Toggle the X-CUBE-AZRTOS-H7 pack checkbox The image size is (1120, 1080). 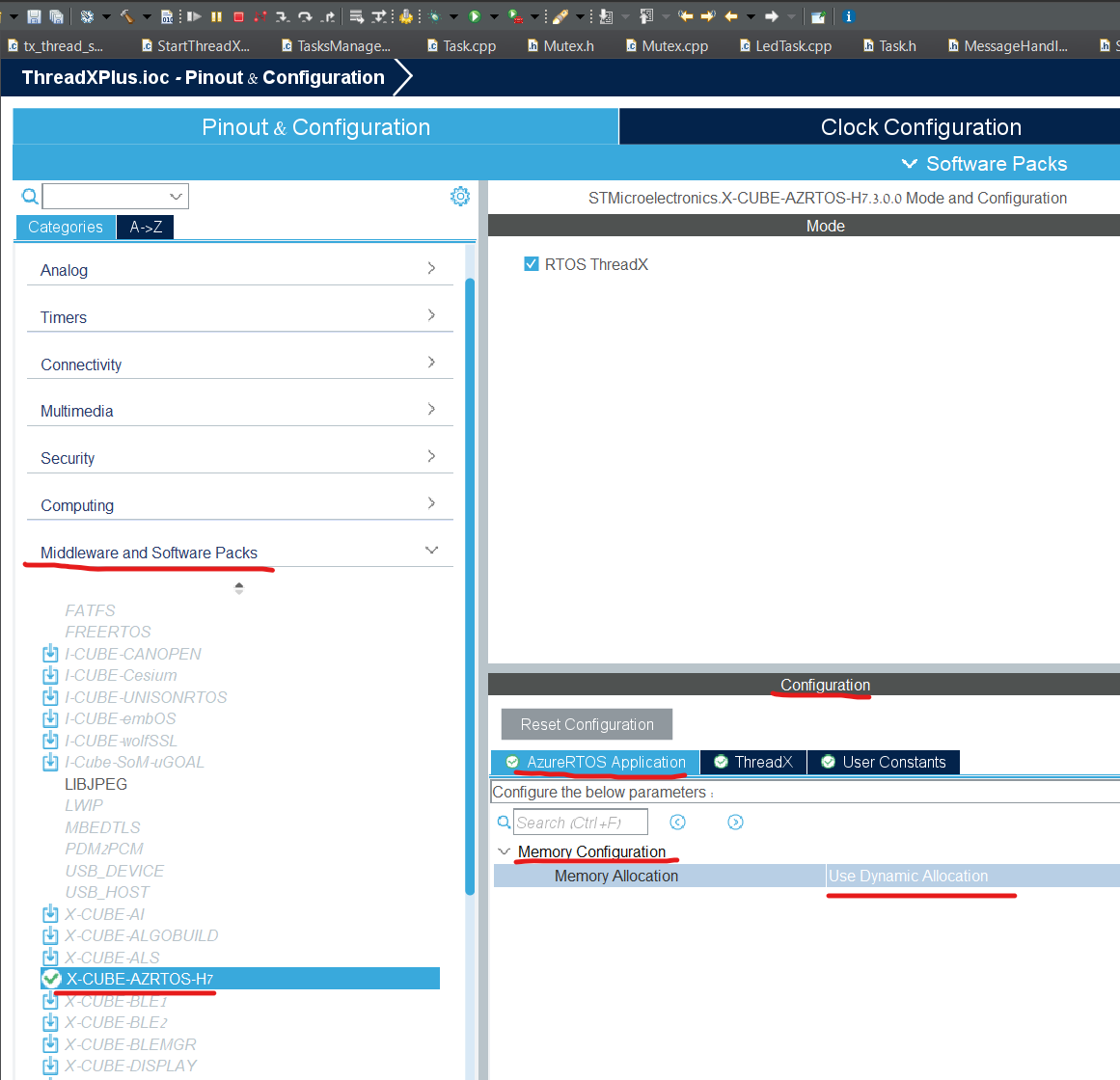51,978
